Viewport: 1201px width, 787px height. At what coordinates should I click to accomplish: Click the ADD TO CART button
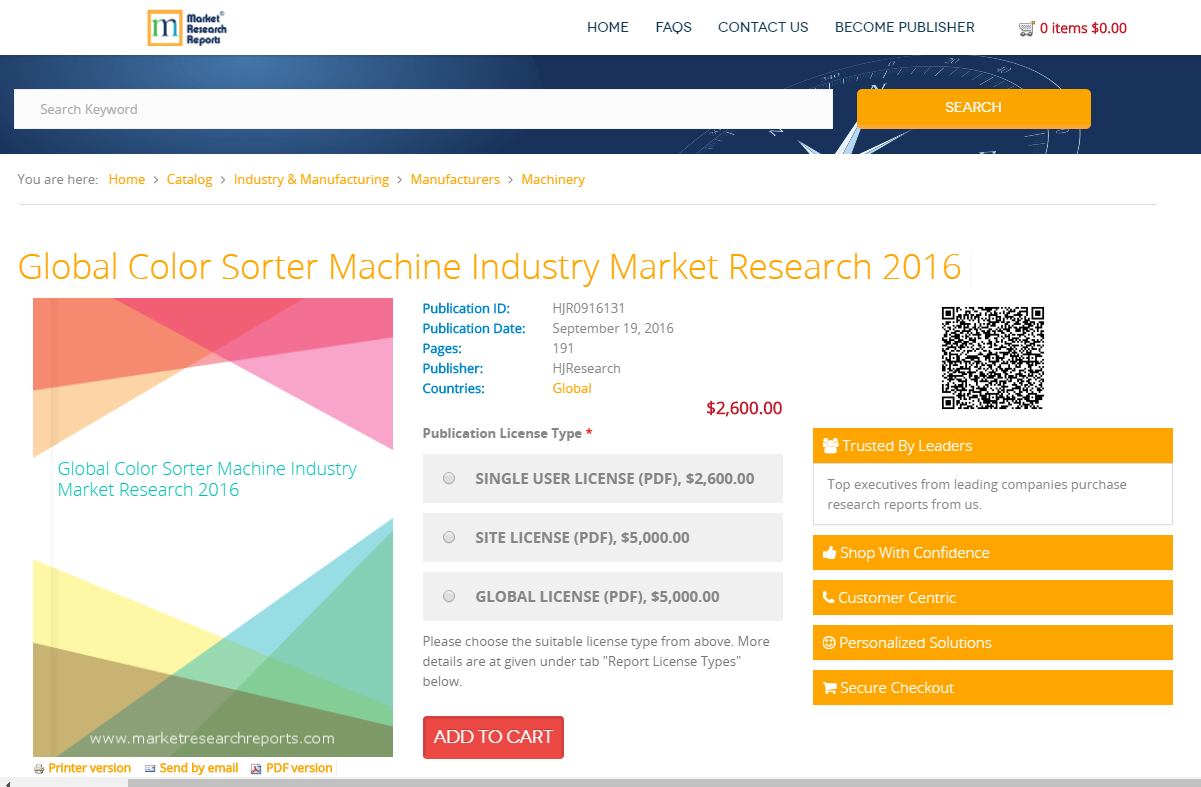pyautogui.click(x=493, y=737)
